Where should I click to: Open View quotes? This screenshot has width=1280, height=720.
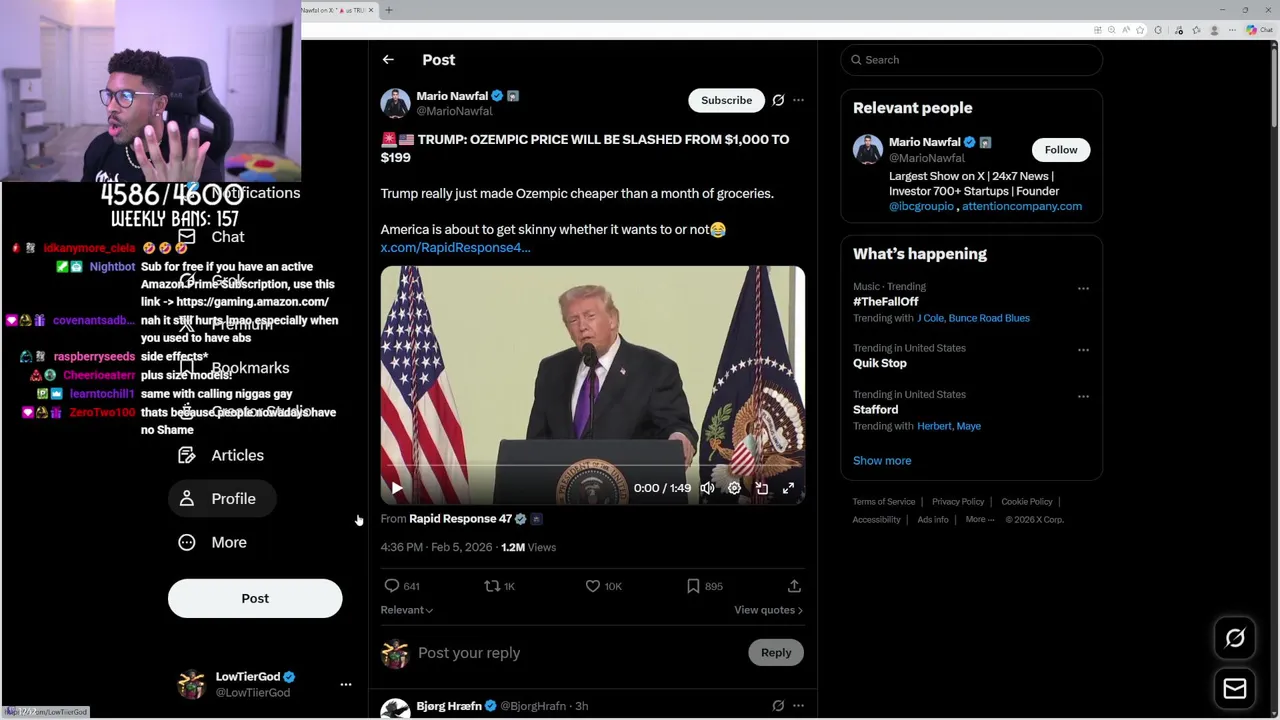click(768, 610)
